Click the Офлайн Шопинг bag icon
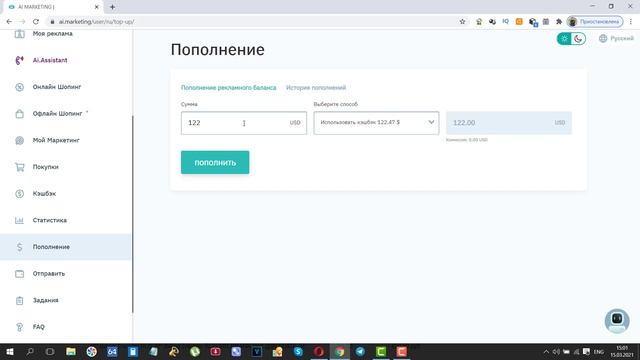The width and height of the screenshot is (640, 360). pyautogui.click(x=19, y=113)
